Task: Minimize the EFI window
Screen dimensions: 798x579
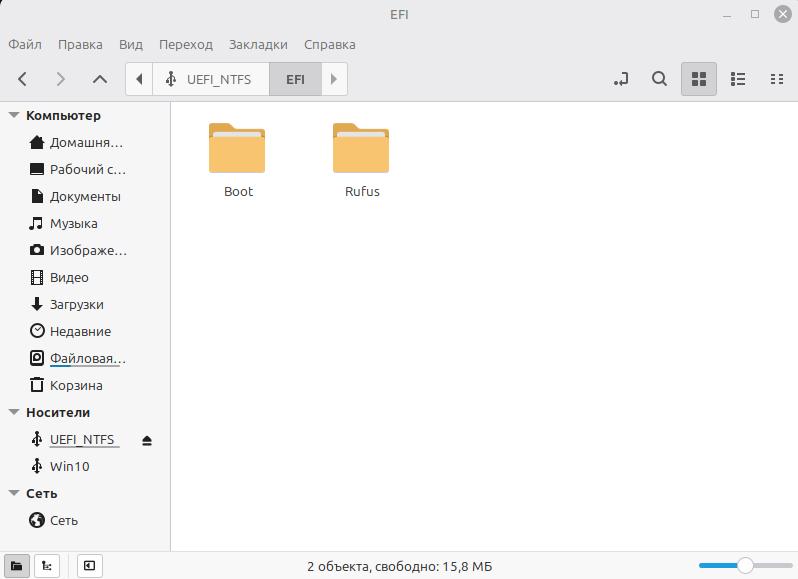Action: (x=727, y=15)
